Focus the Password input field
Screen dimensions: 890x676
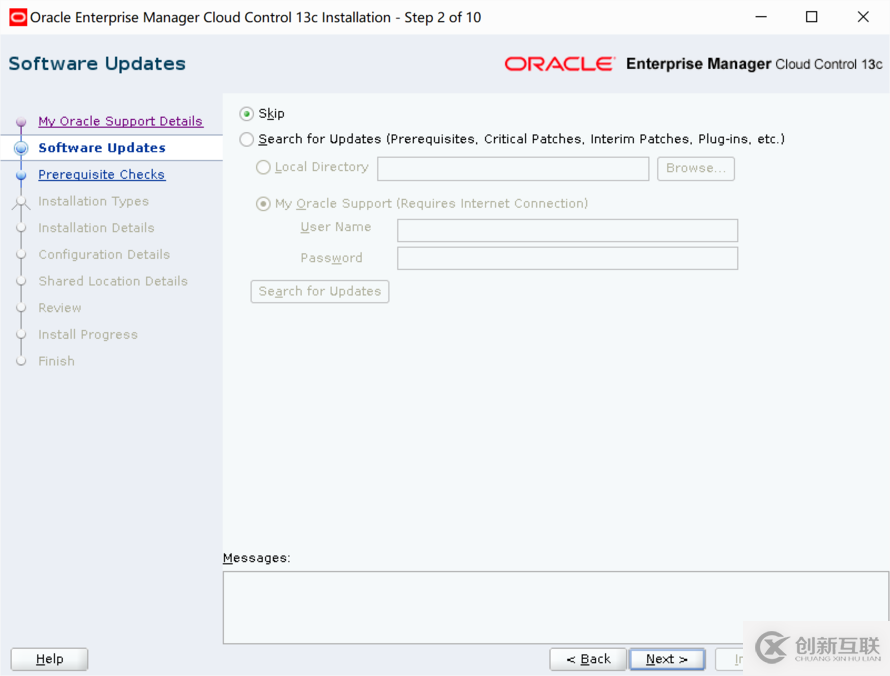tap(567, 258)
